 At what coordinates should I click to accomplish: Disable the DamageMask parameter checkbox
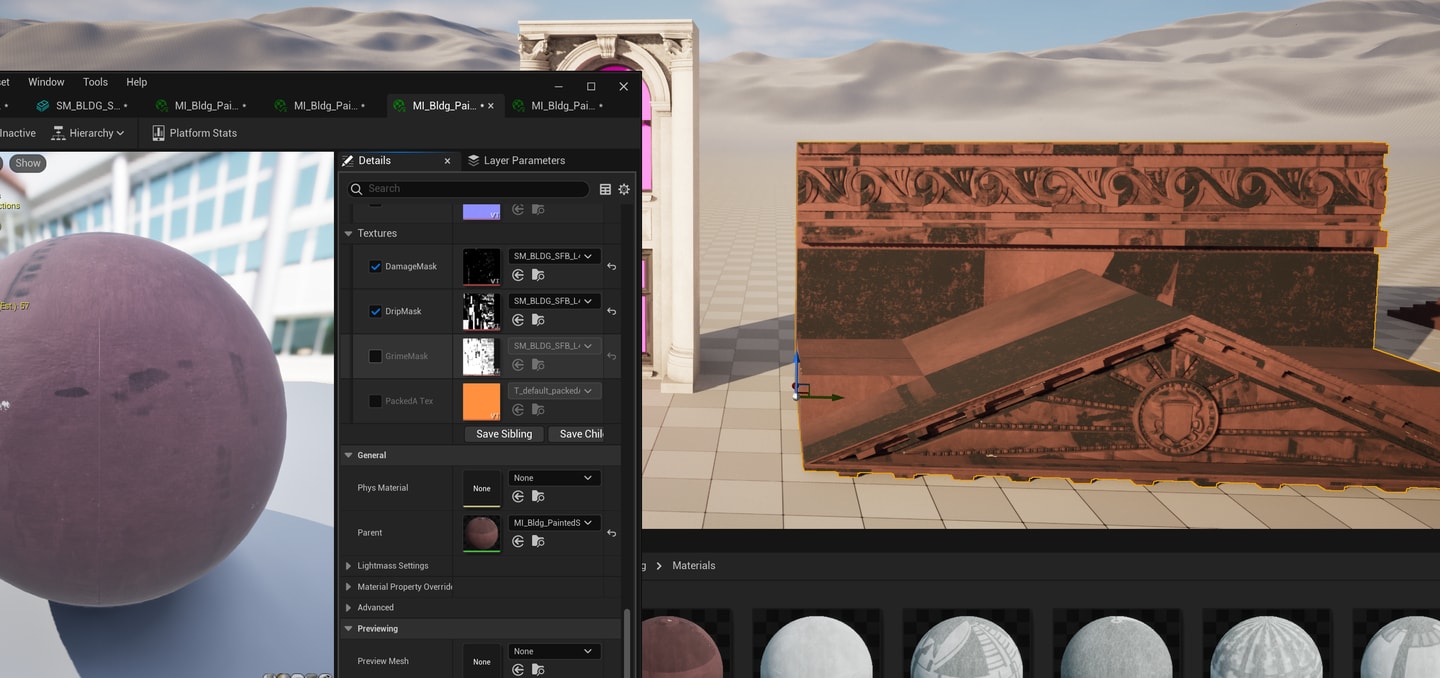[x=375, y=267]
